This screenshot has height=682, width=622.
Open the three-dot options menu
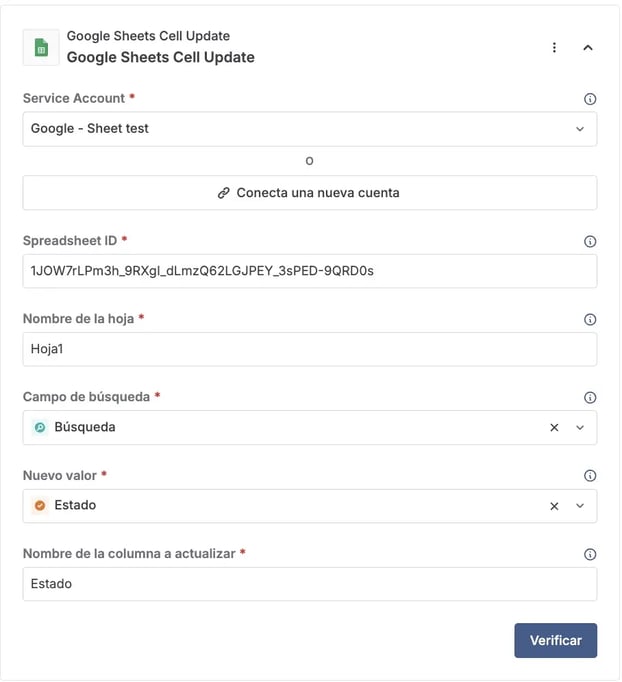tap(554, 47)
